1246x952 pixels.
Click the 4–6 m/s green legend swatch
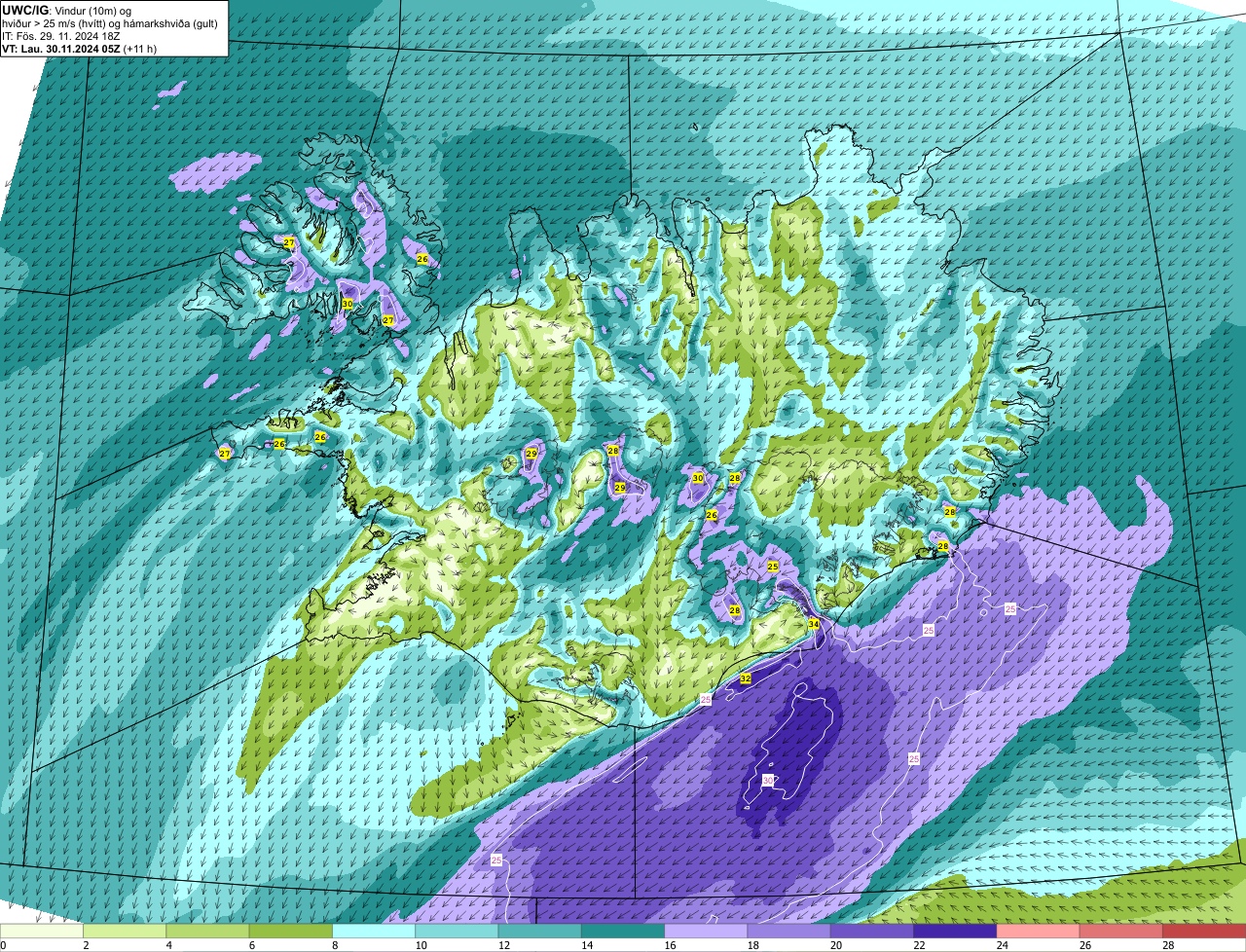207,932
